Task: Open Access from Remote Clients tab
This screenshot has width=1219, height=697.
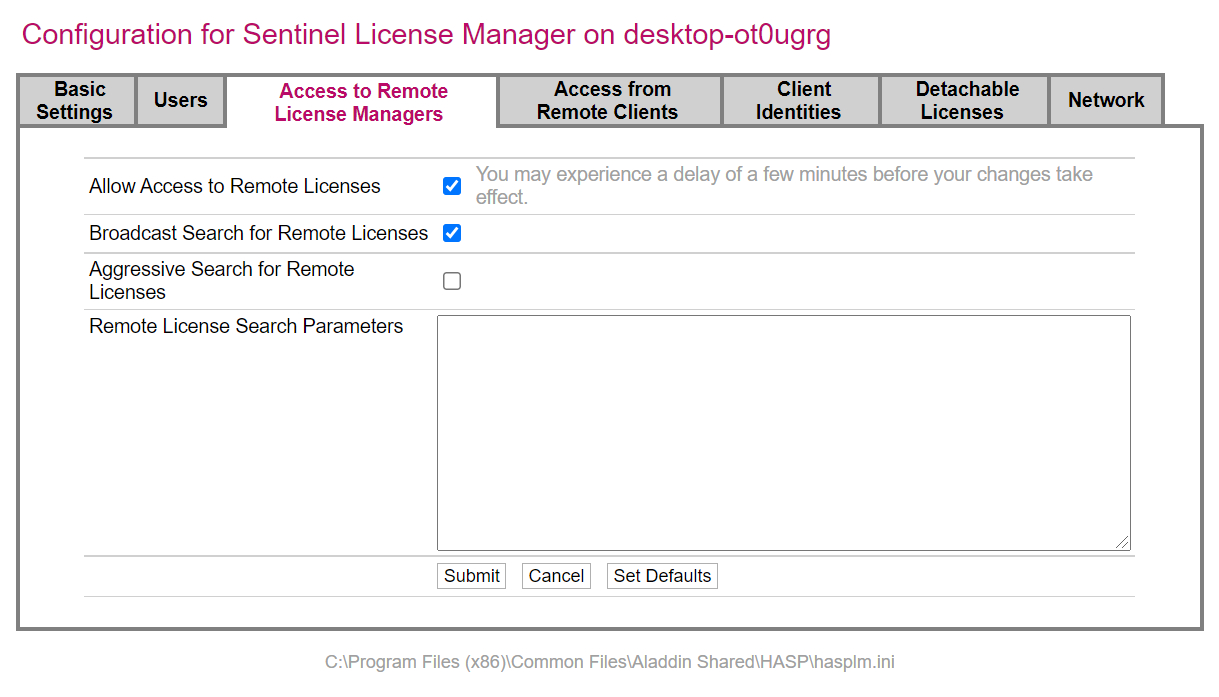Action: coord(609,101)
